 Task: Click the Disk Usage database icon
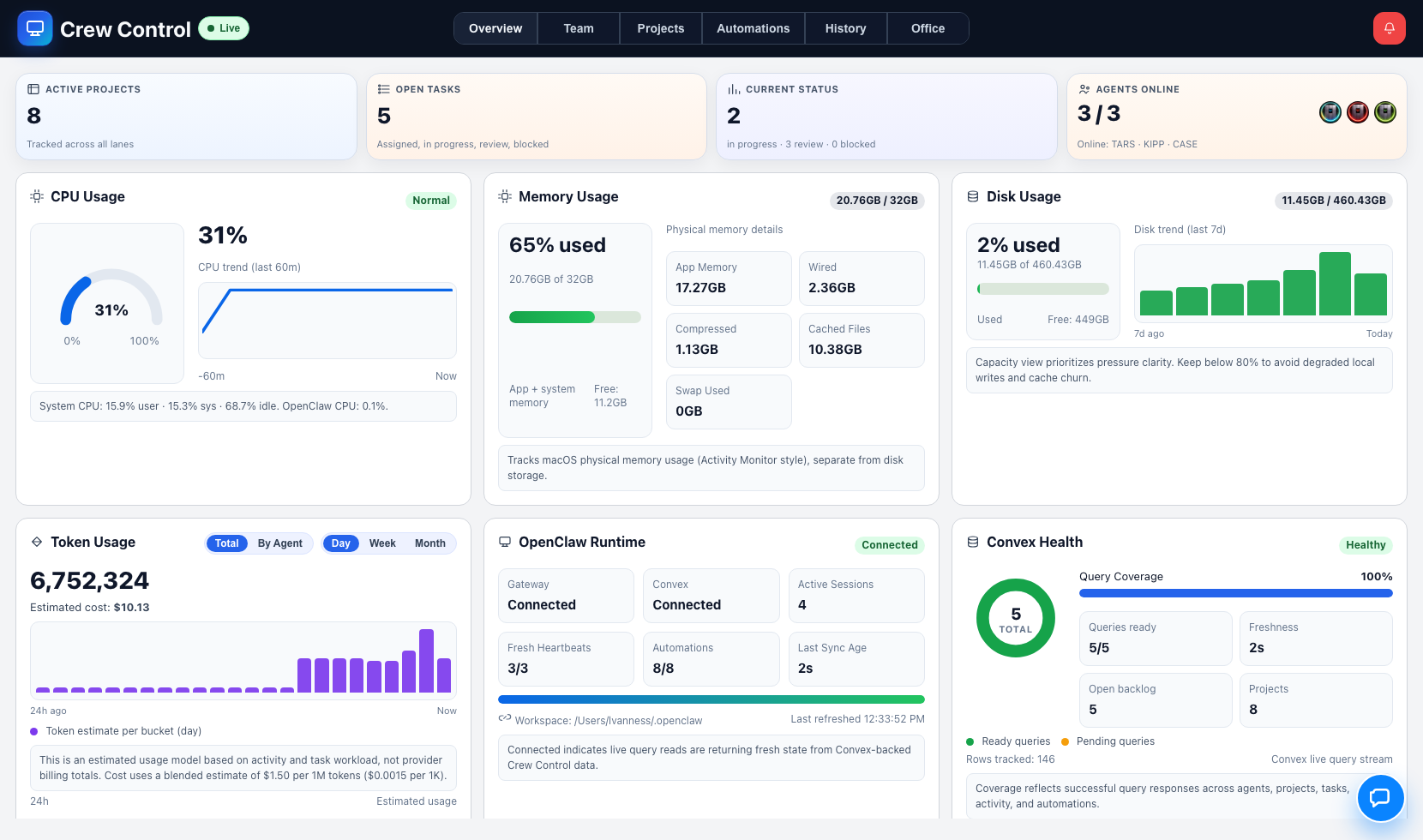pos(972,196)
